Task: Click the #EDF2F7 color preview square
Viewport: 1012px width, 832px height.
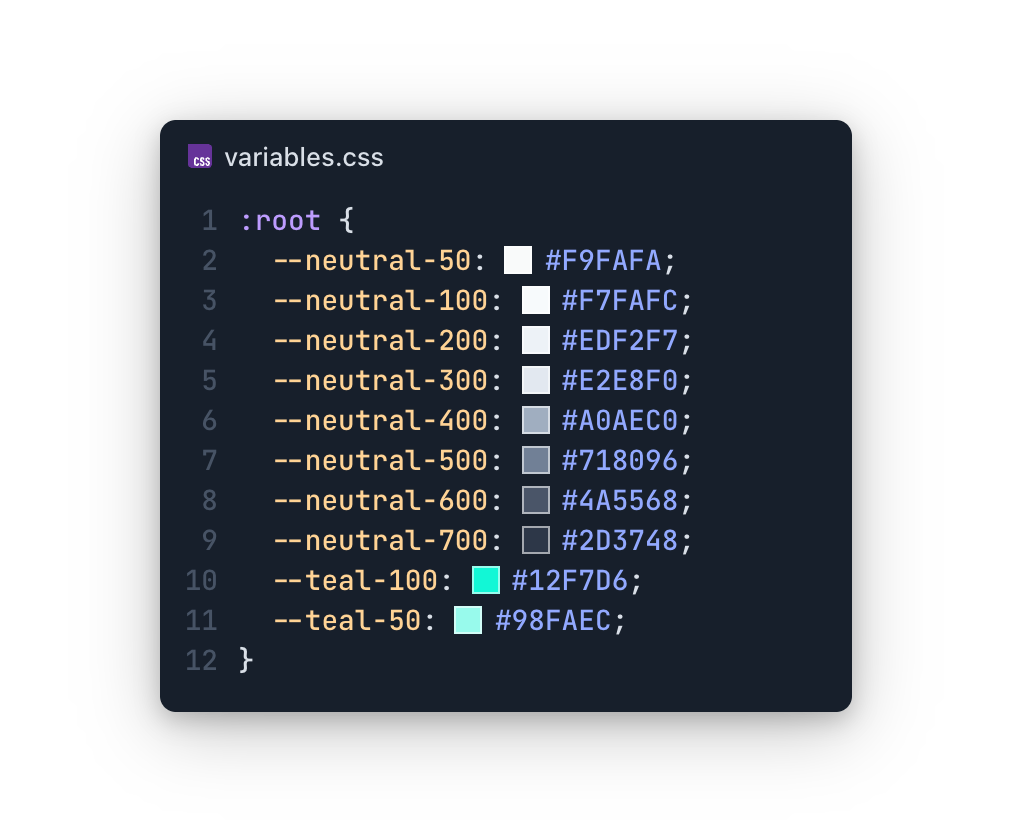Action: [x=536, y=340]
